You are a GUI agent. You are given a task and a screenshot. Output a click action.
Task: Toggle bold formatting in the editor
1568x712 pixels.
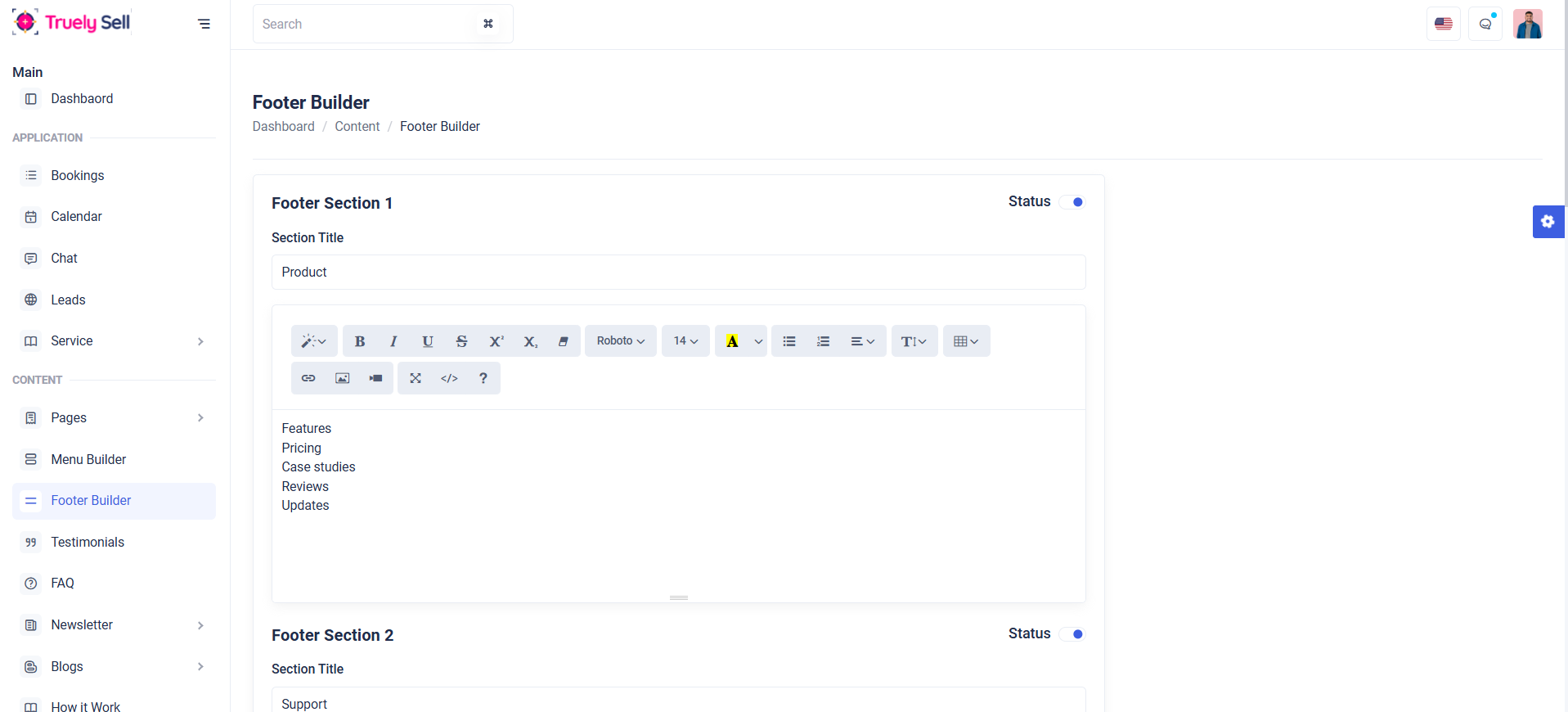[x=360, y=341]
